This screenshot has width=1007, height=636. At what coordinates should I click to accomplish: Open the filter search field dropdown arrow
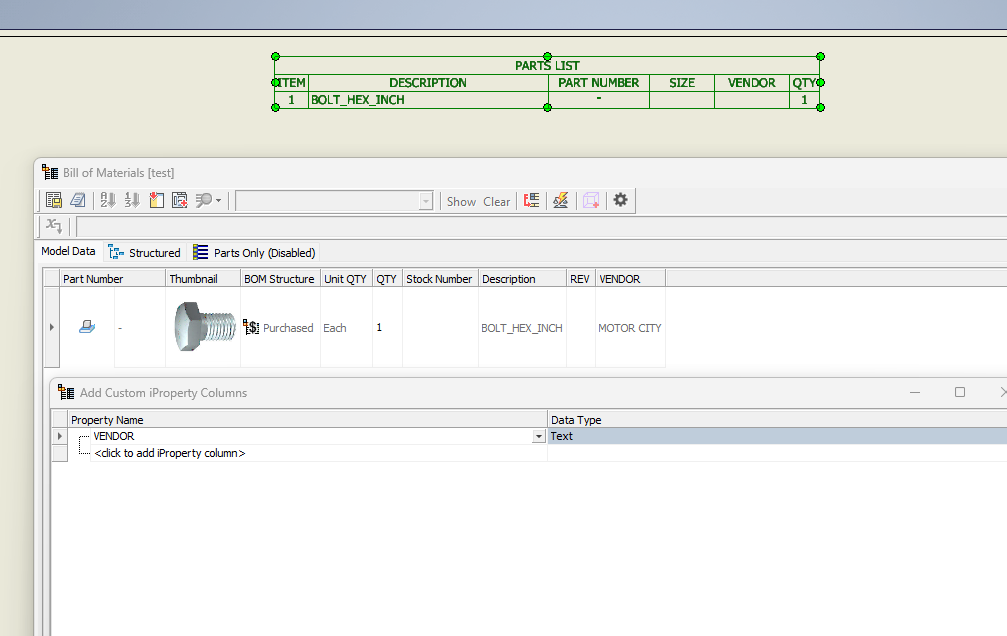pyautogui.click(x=425, y=200)
